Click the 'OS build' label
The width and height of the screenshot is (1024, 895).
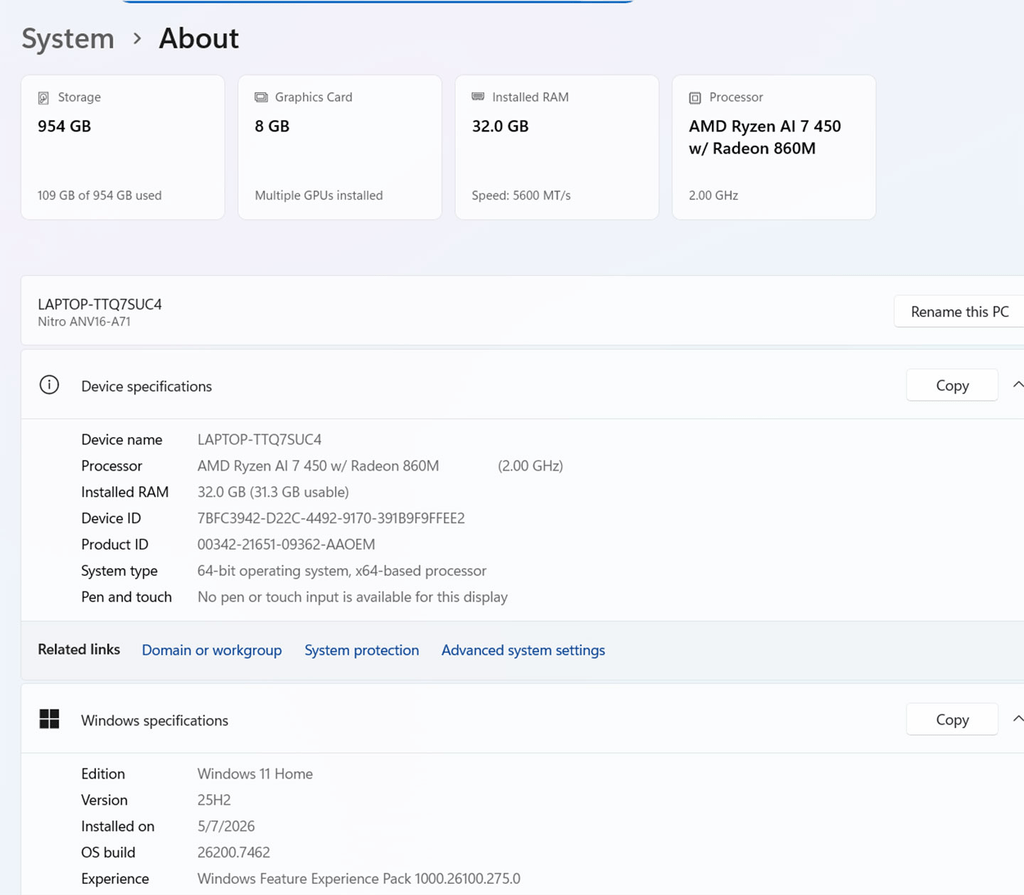coord(108,852)
